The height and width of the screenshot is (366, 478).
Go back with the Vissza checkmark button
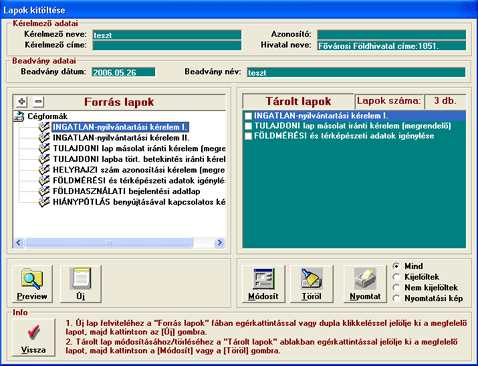coord(33,337)
